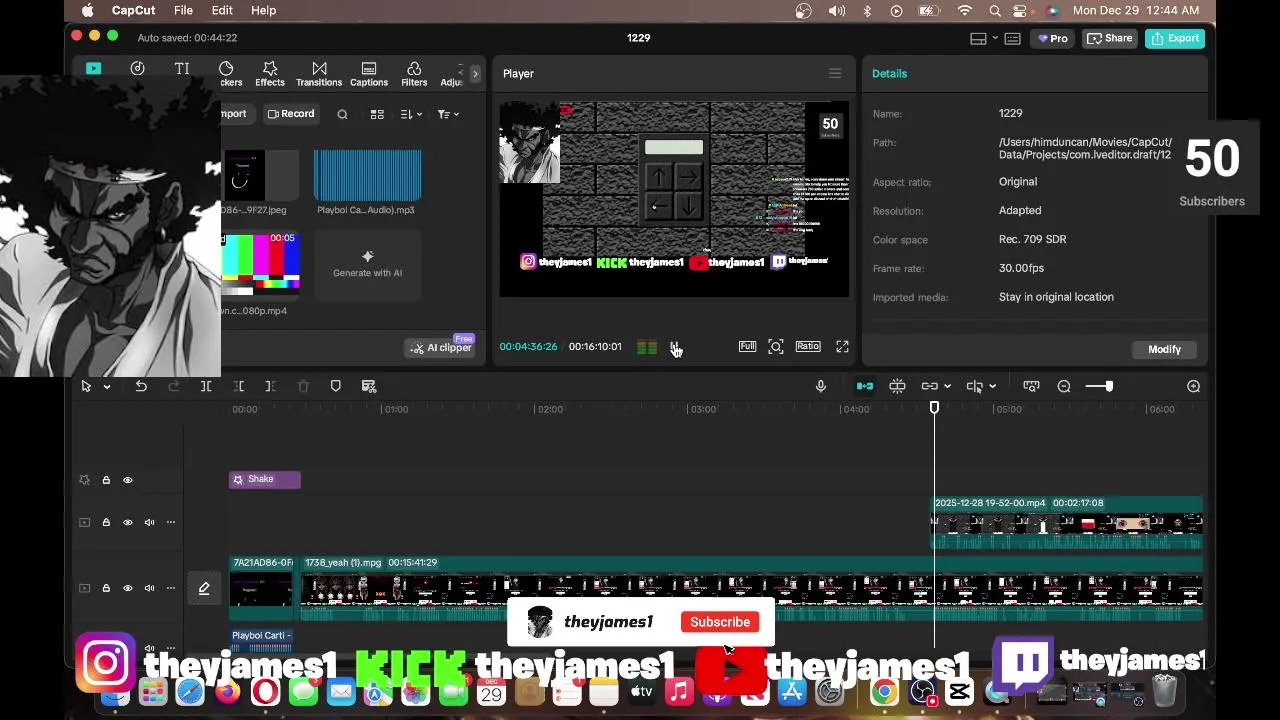Open the Player panel hamburger menu
Image resolution: width=1280 pixels, height=720 pixels.
pyautogui.click(x=835, y=73)
